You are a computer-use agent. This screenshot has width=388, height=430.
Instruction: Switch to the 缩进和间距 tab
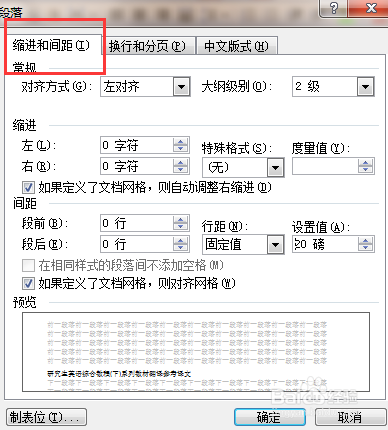point(54,45)
